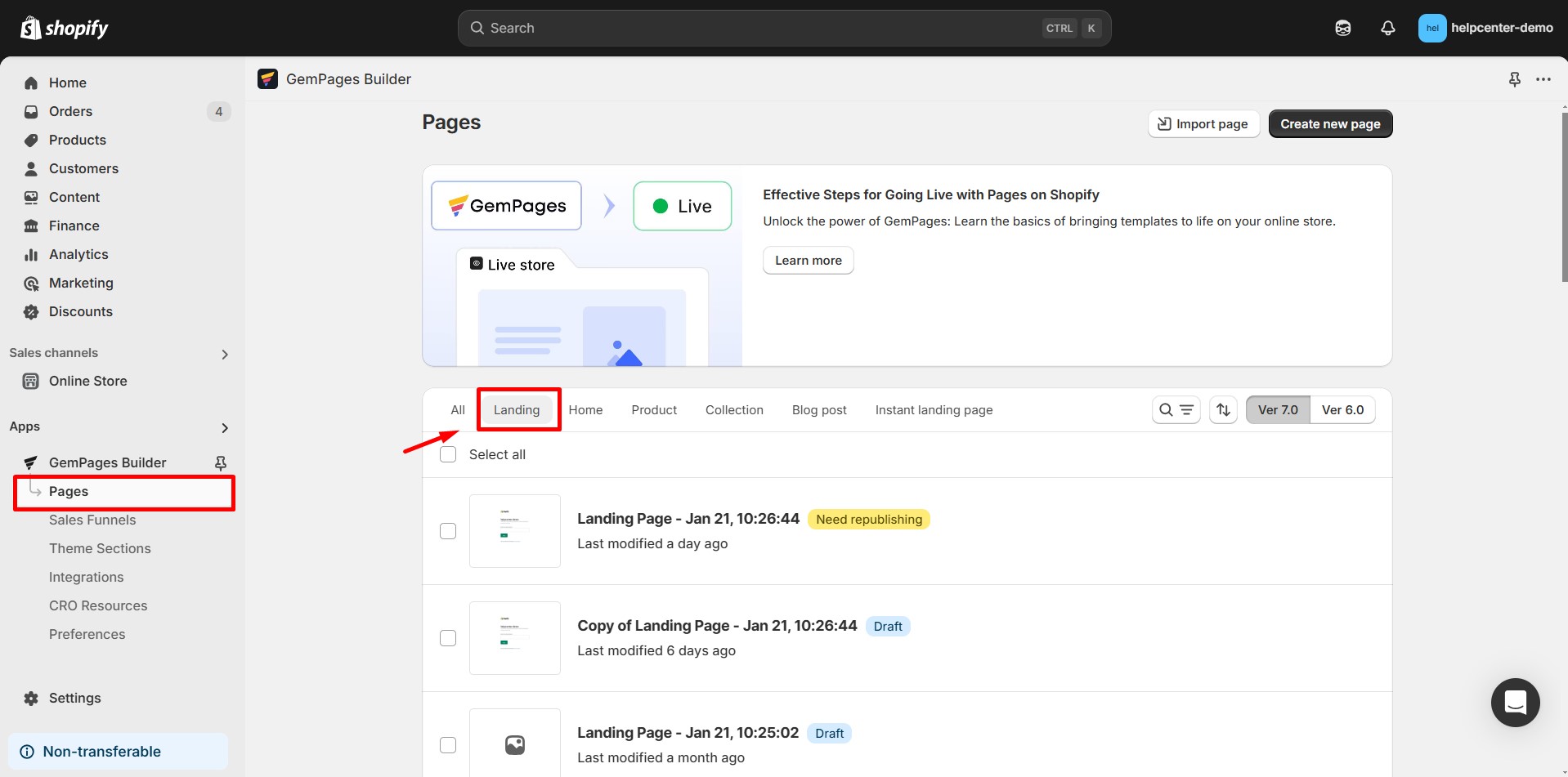The width and height of the screenshot is (1568, 777).
Task: Expand the Sales channels section
Action: [224, 354]
